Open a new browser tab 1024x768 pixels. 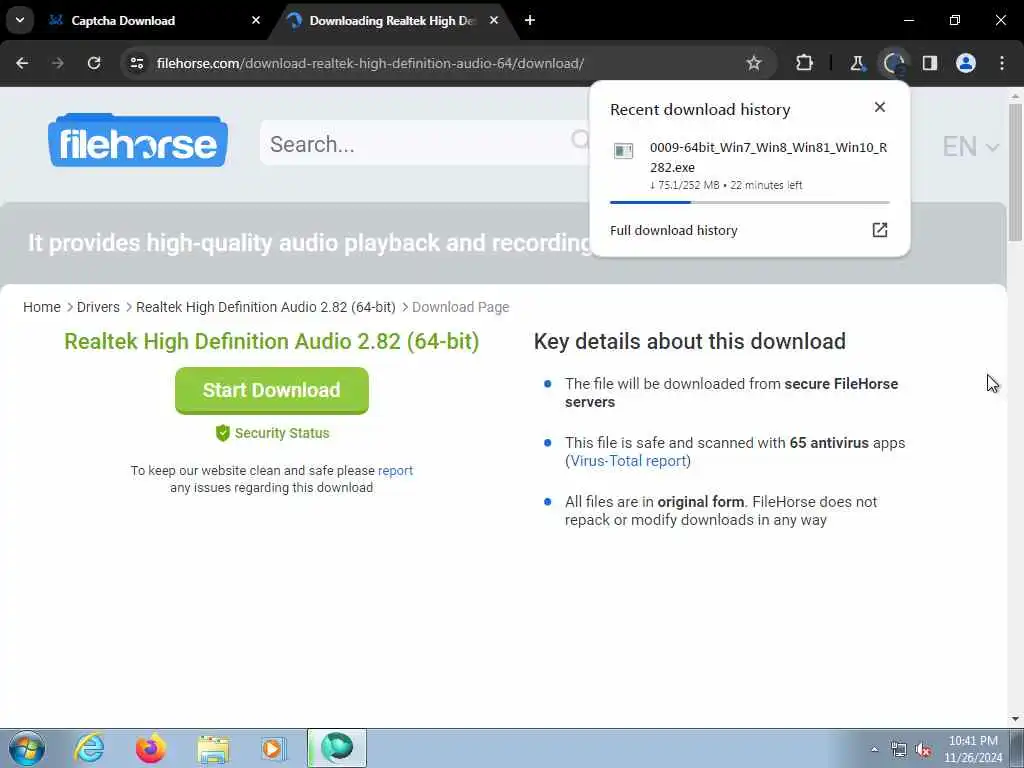click(x=530, y=20)
